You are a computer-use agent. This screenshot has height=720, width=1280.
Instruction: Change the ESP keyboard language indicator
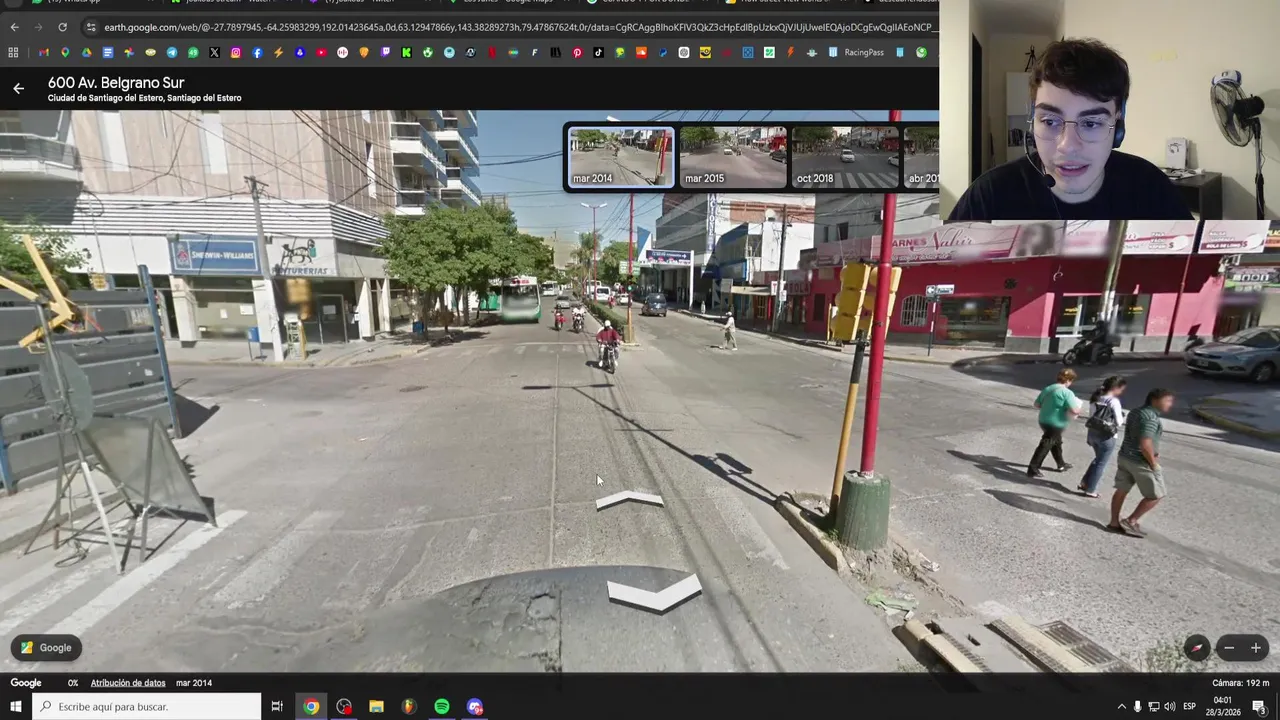click(x=1189, y=707)
